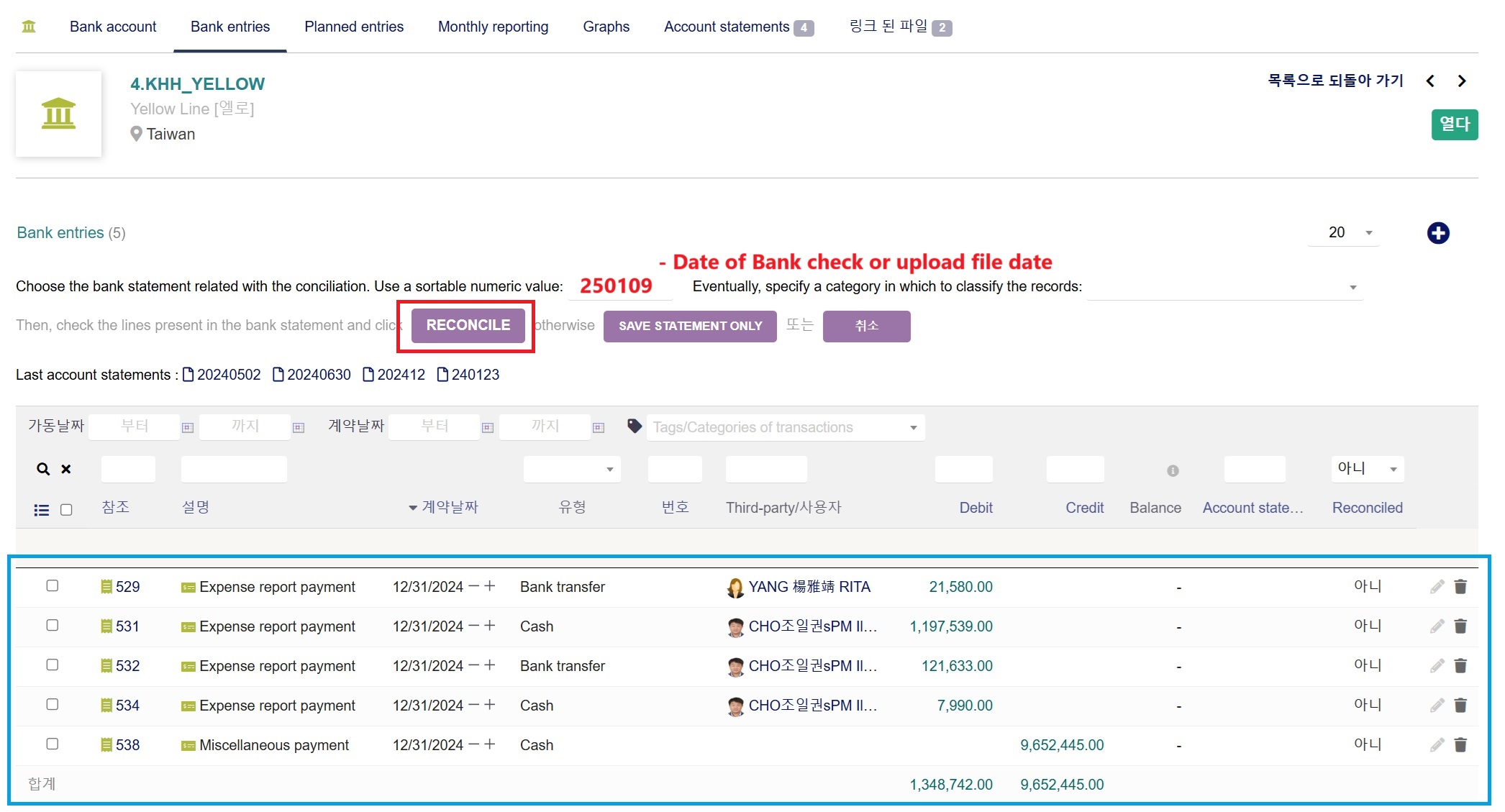Edit entry 531 using the pencil icon

(1437, 626)
